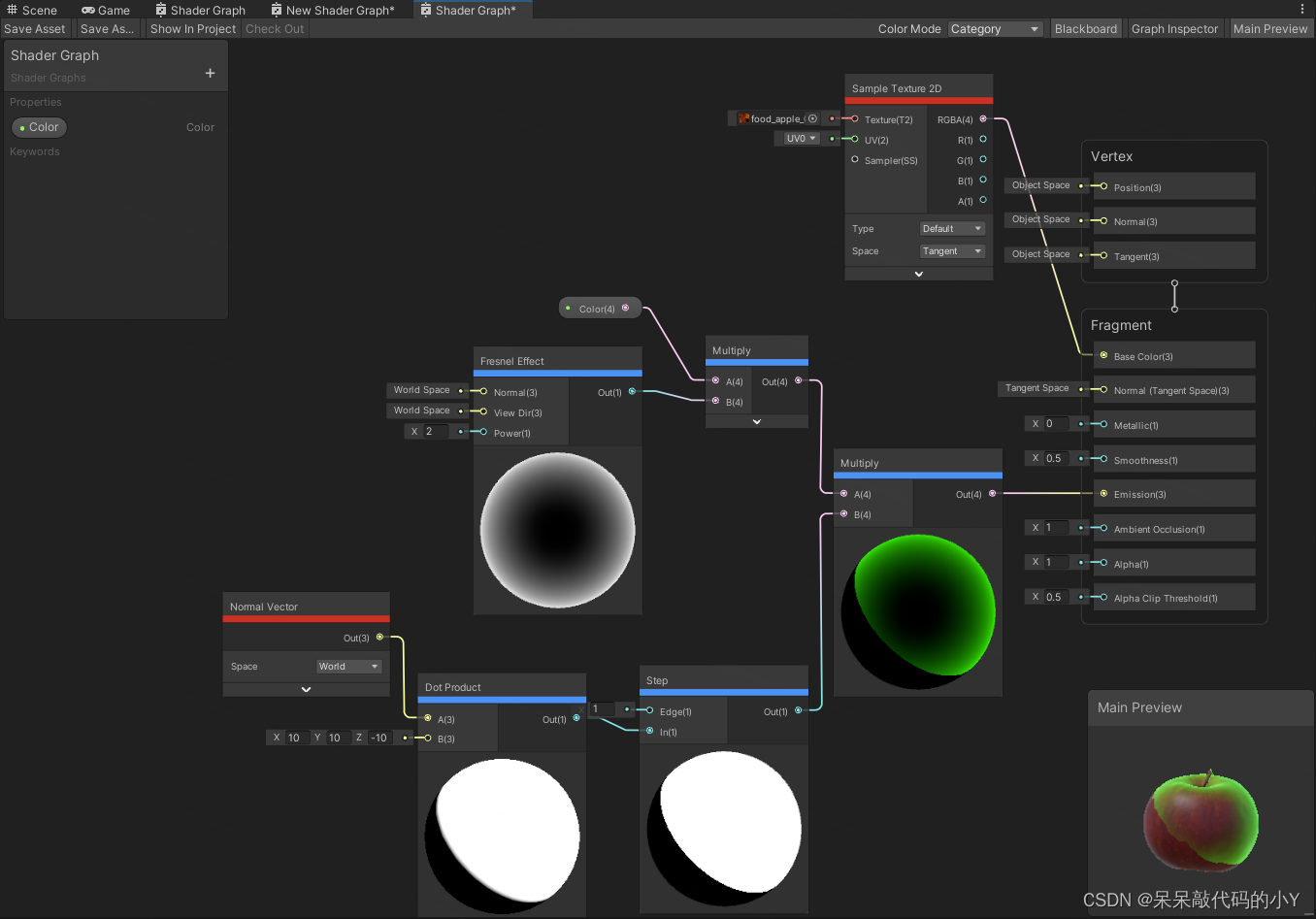Open the Color Mode Category dropdown
The height and width of the screenshot is (919, 1316).
(x=995, y=29)
